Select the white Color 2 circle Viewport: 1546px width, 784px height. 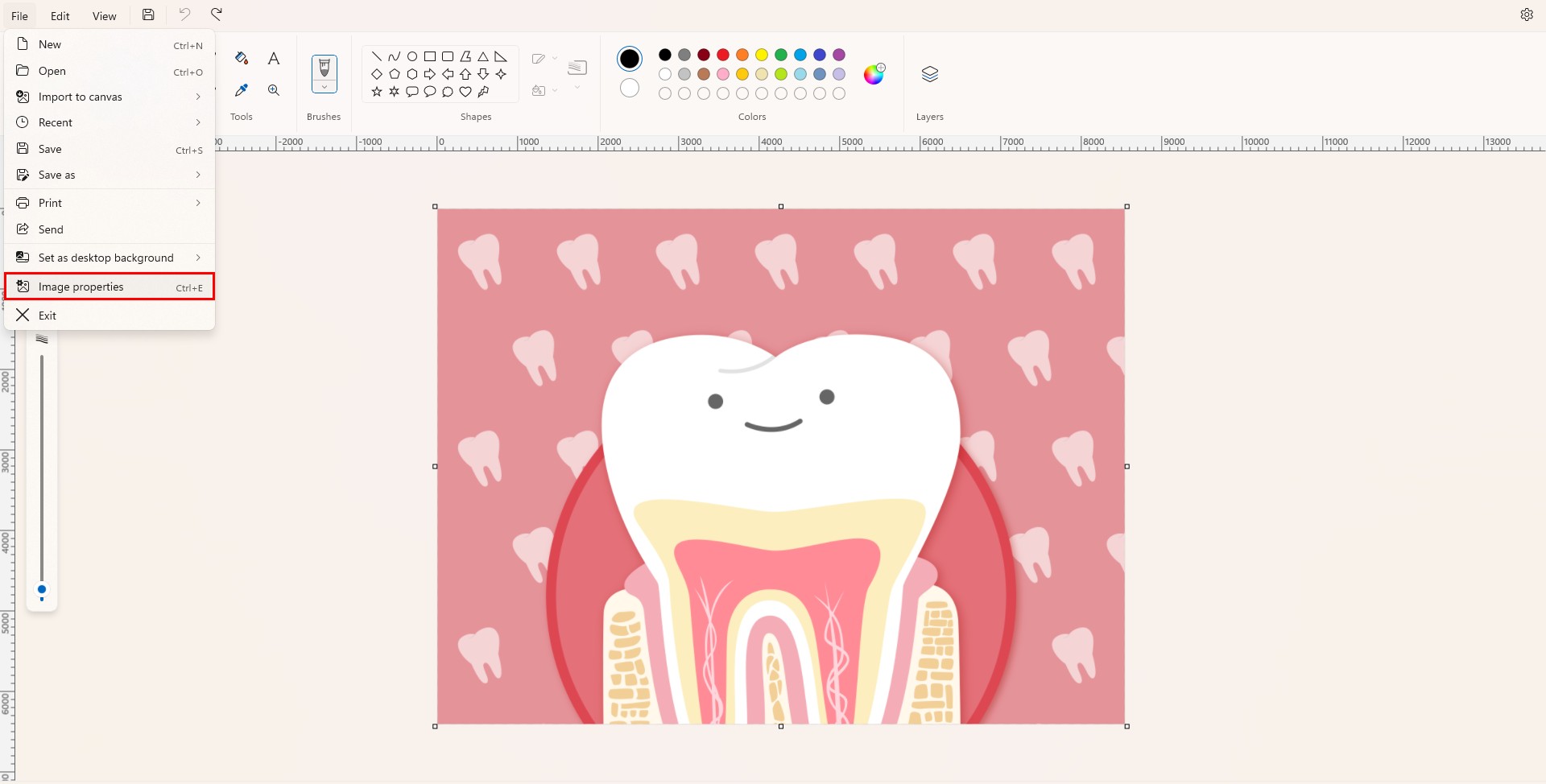point(630,88)
